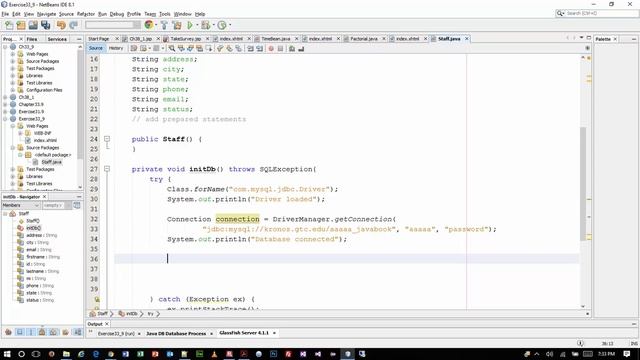Image resolution: width=640 pixels, height=360 pixels.
Task: Open the Refactor menu
Action: (x=86, y=14)
